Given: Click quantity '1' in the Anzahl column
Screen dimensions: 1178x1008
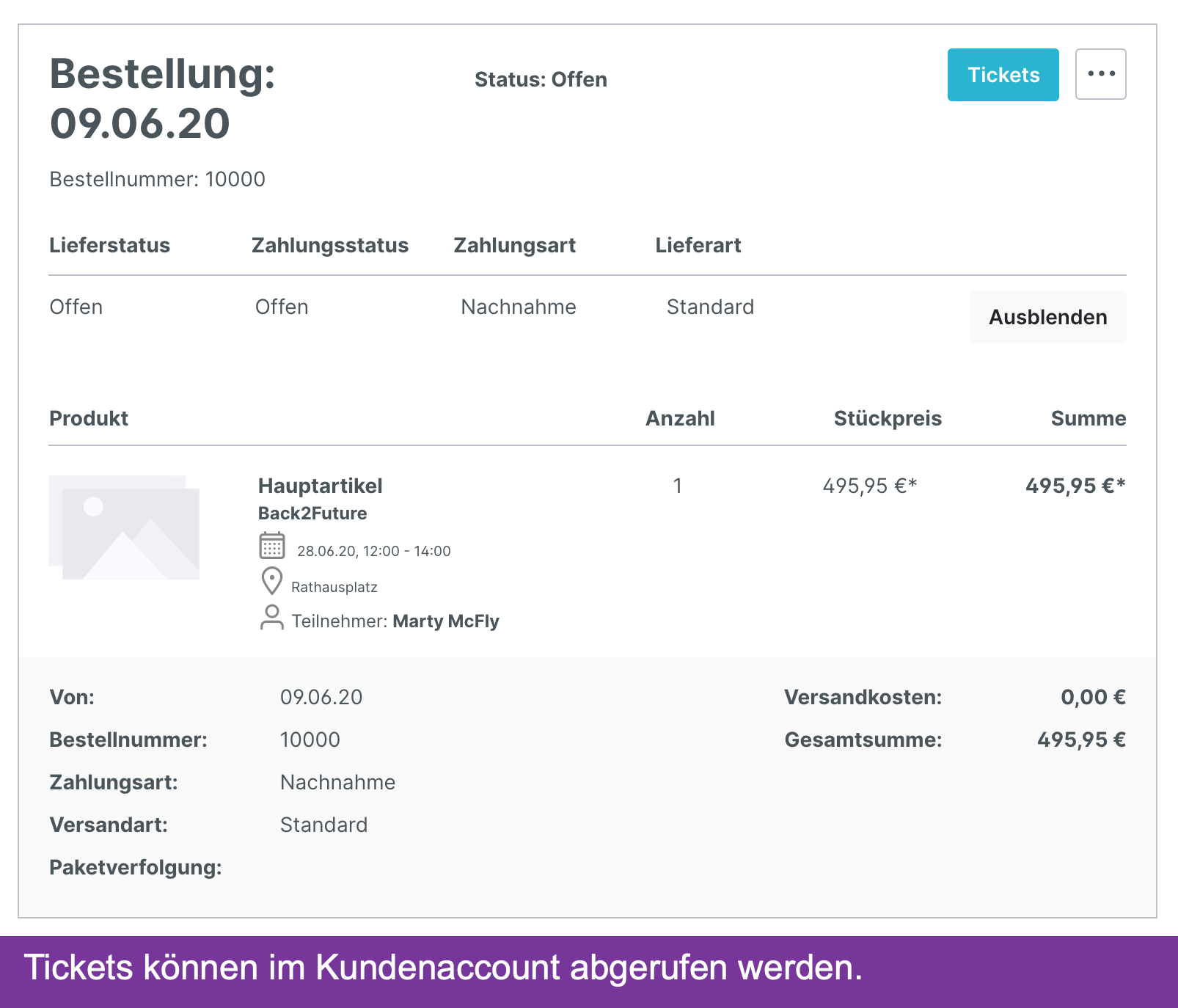Looking at the screenshot, I should (678, 486).
